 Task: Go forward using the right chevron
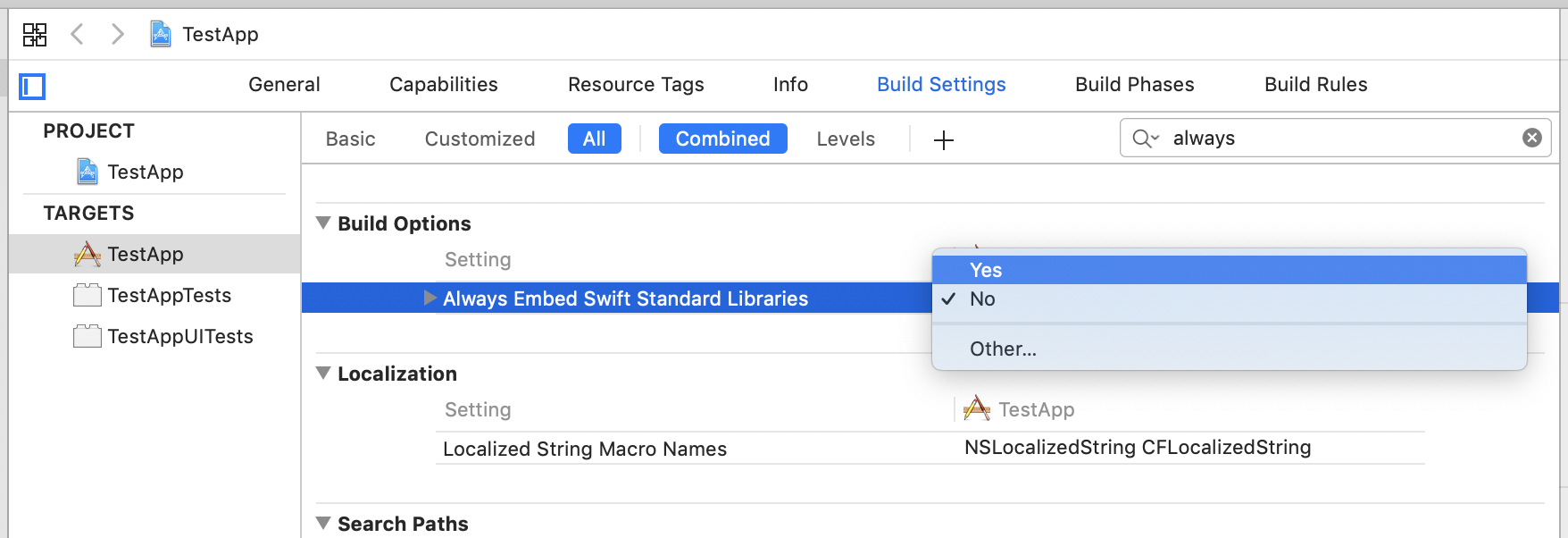tap(117, 35)
